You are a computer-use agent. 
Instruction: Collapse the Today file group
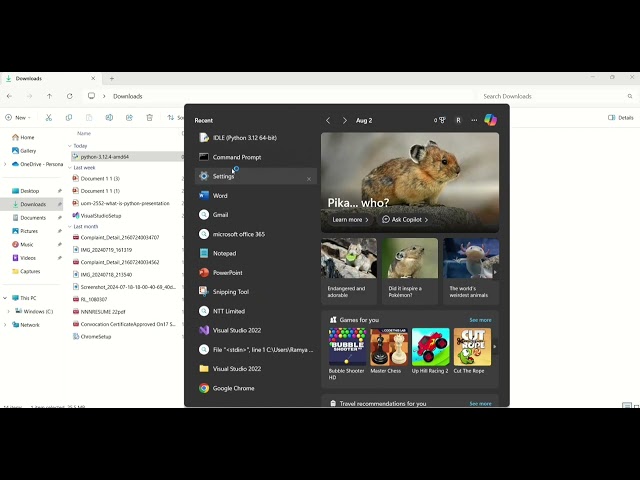click(70, 146)
